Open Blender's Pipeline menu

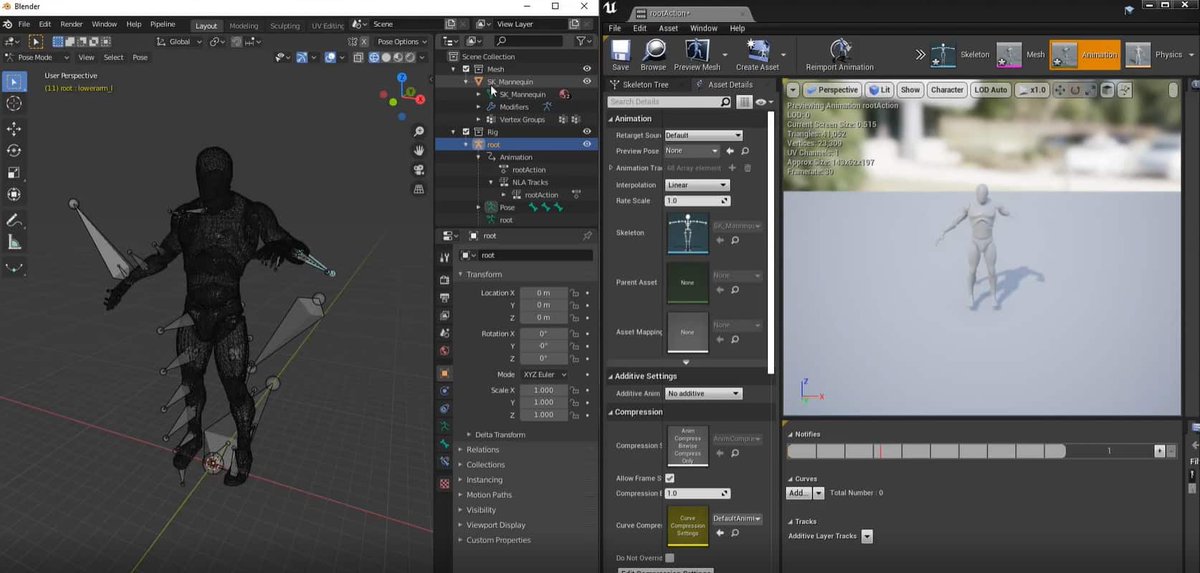pos(162,23)
